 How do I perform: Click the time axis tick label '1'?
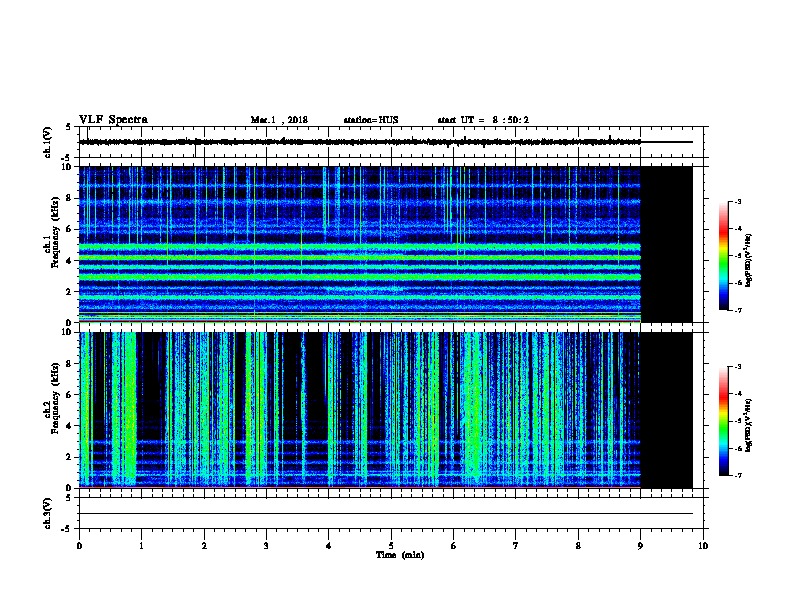point(141,545)
